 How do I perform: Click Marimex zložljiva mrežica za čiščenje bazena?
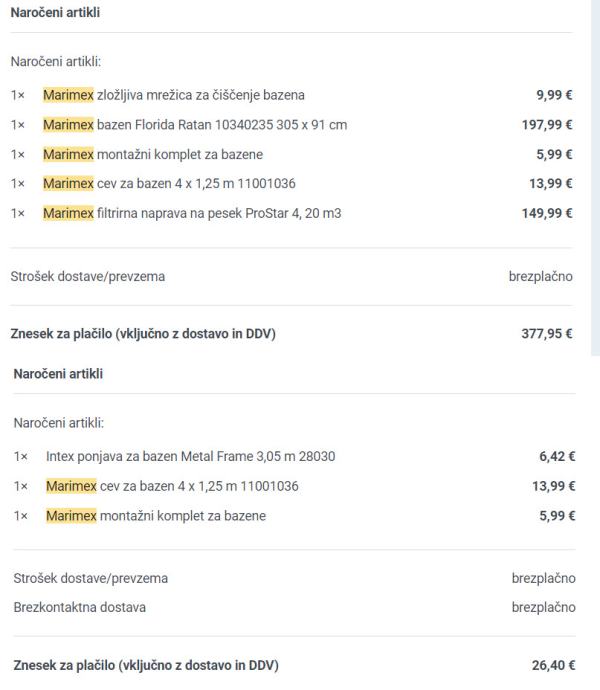[x=174, y=95]
